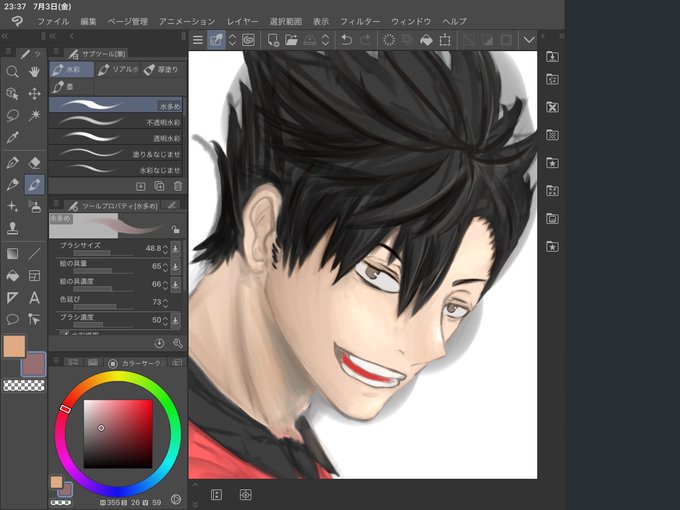
Task: Click the red hue marker on color wheel
Action: click(x=65, y=409)
